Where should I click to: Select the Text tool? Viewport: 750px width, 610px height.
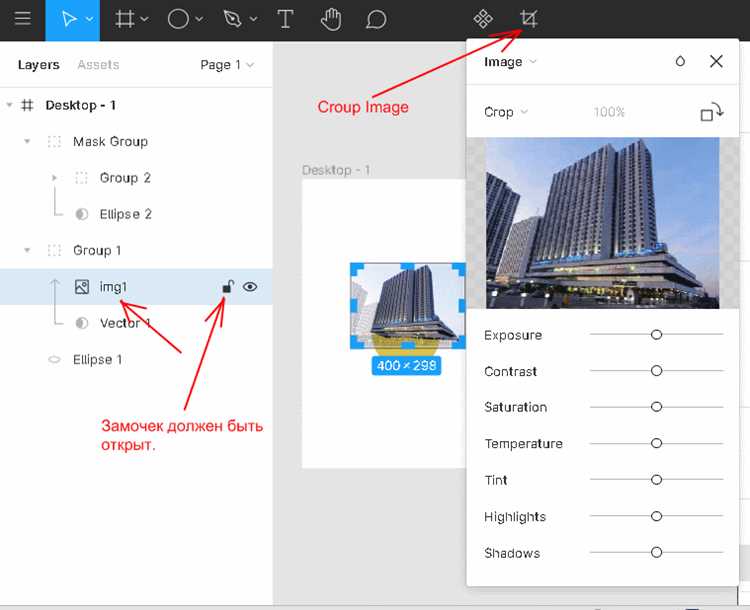tap(285, 20)
